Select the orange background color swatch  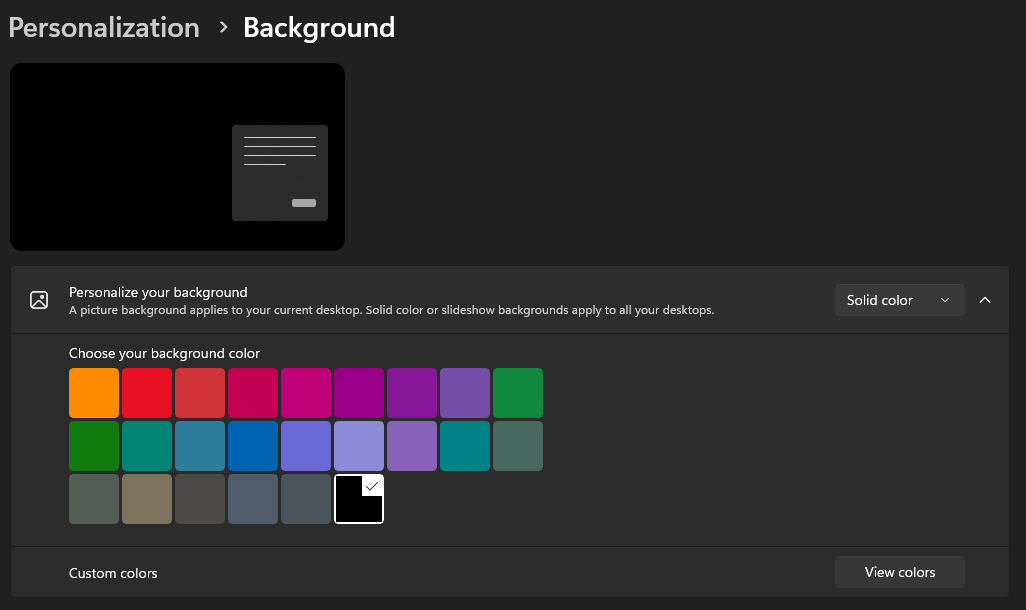pyautogui.click(x=94, y=393)
